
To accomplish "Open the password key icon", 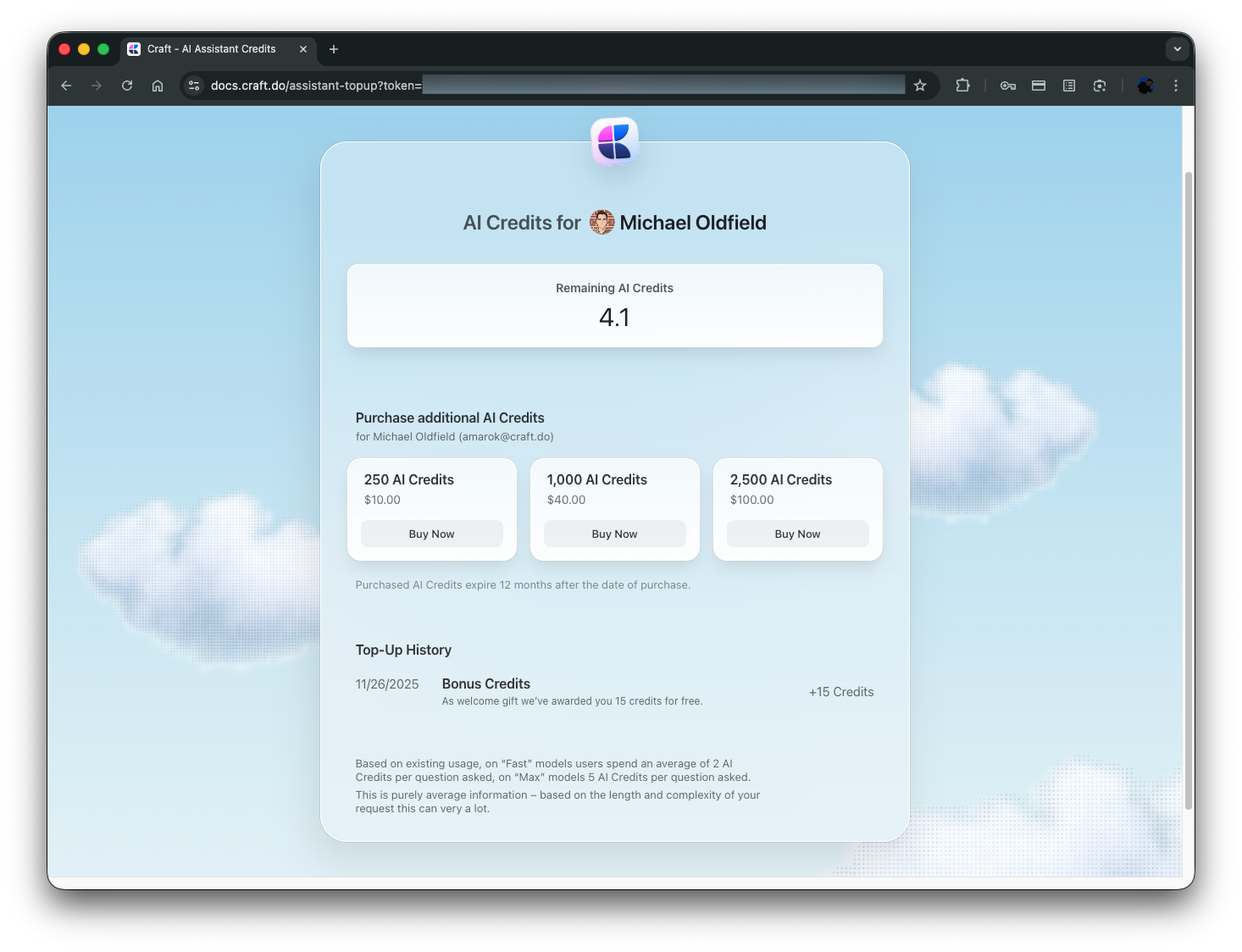I will click(x=1008, y=86).
